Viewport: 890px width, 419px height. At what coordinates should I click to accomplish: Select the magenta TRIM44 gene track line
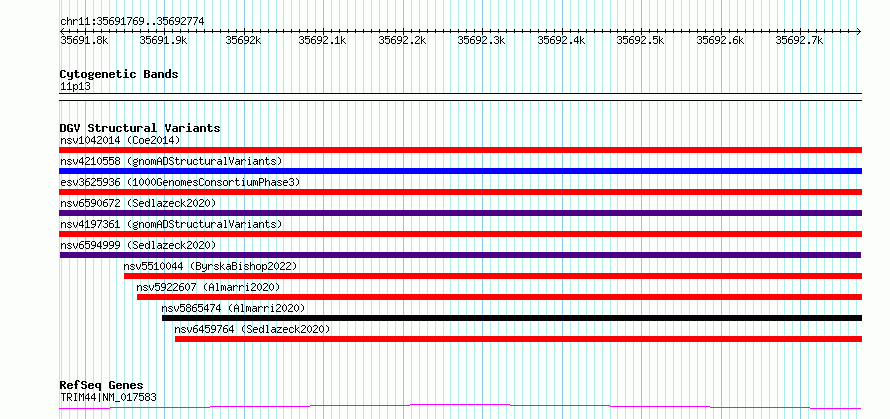click(x=461, y=407)
